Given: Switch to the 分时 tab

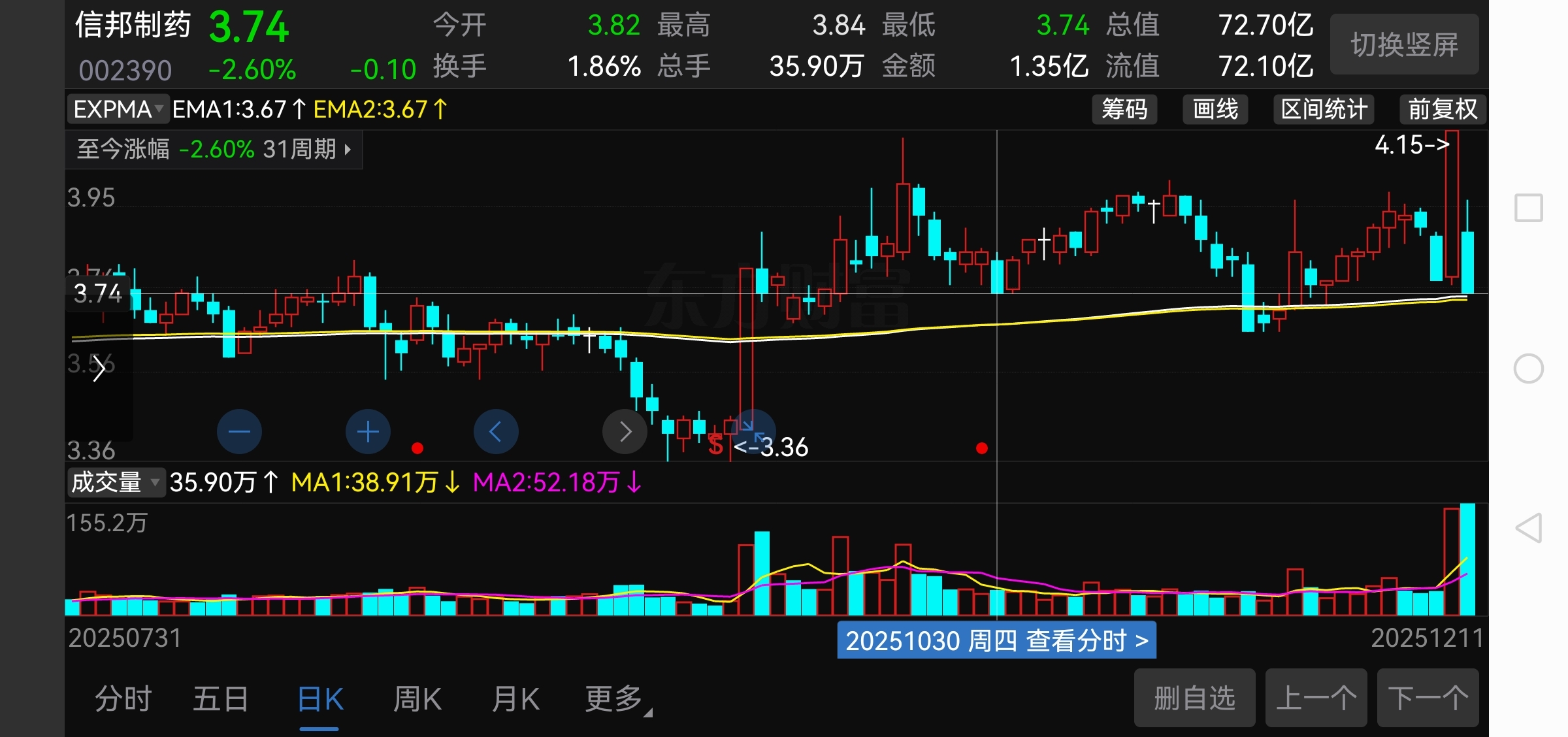Looking at the screenshot, I should (x=123, y=699).
